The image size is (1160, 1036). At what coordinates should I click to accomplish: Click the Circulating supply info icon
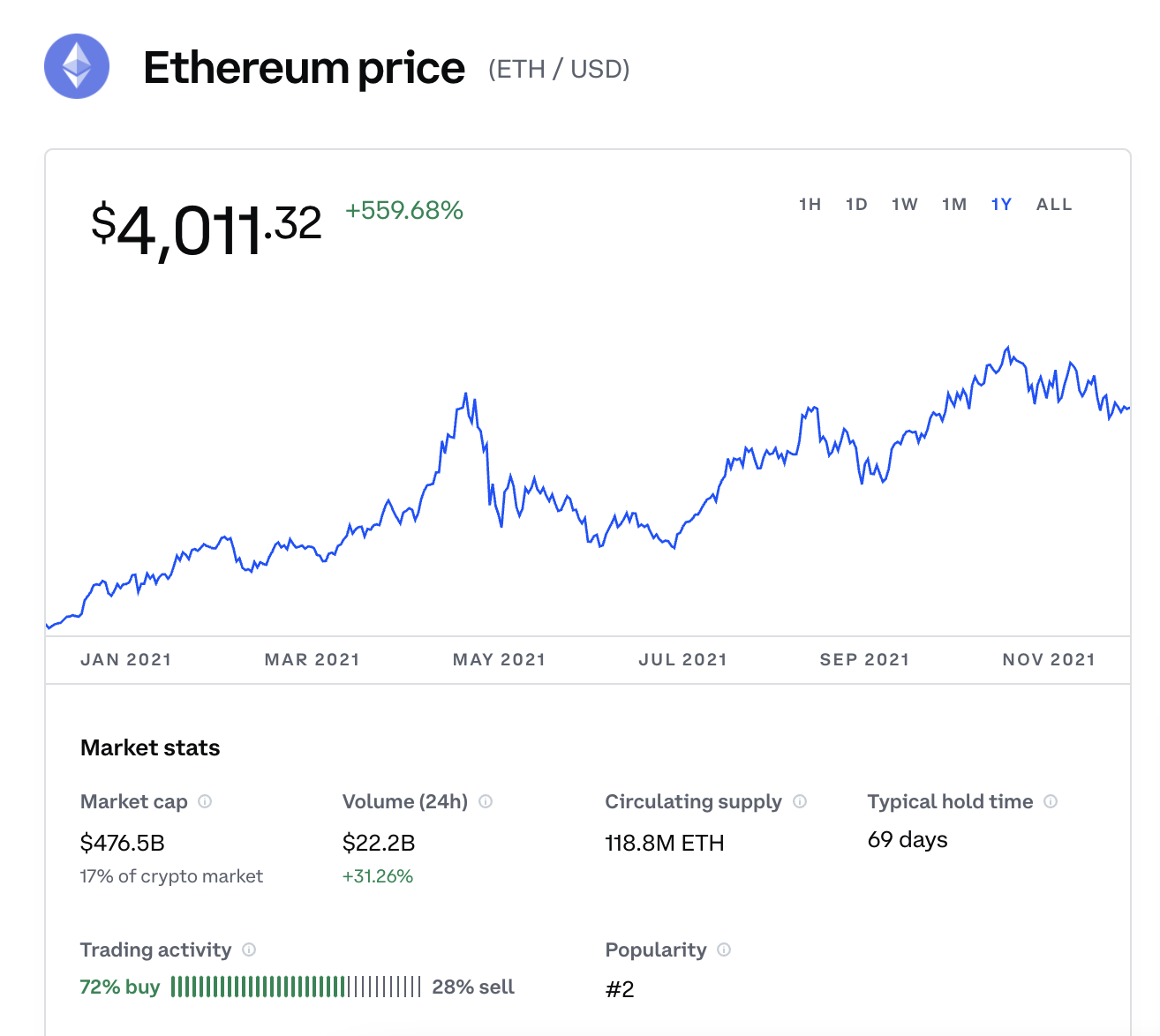pyautogui.click(x=800, y=801)
